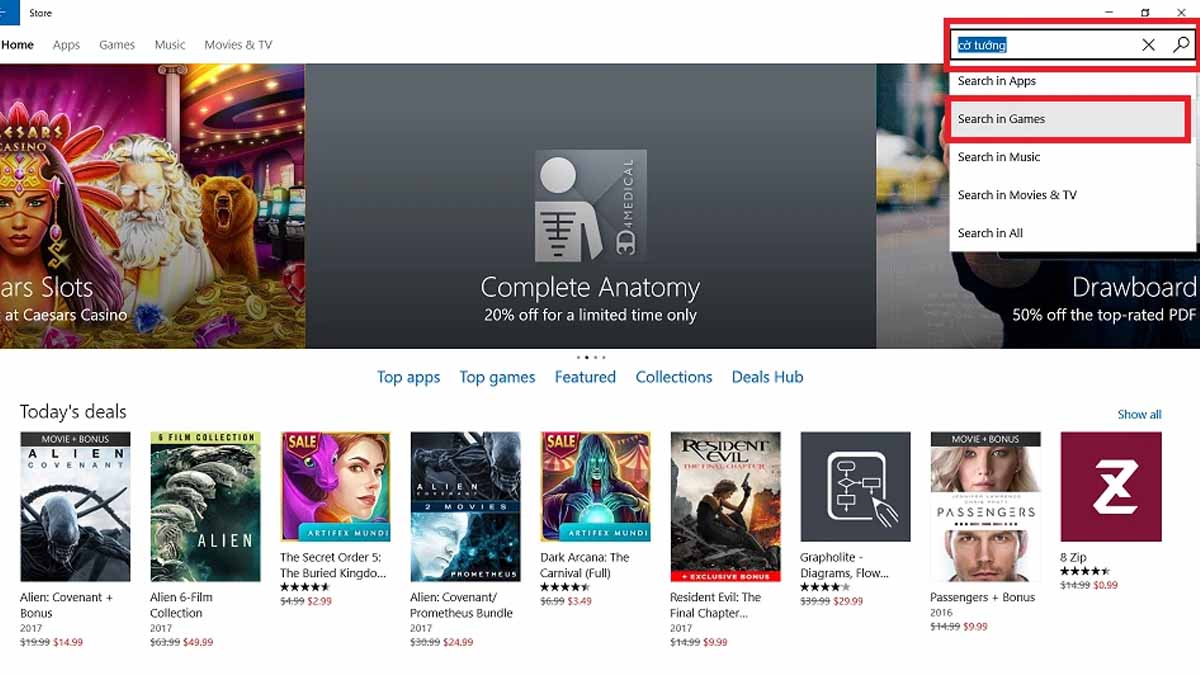Click the back arrow in the title bar
Image resolution: width=1200 pixels, height=675 pixels.
4,13
